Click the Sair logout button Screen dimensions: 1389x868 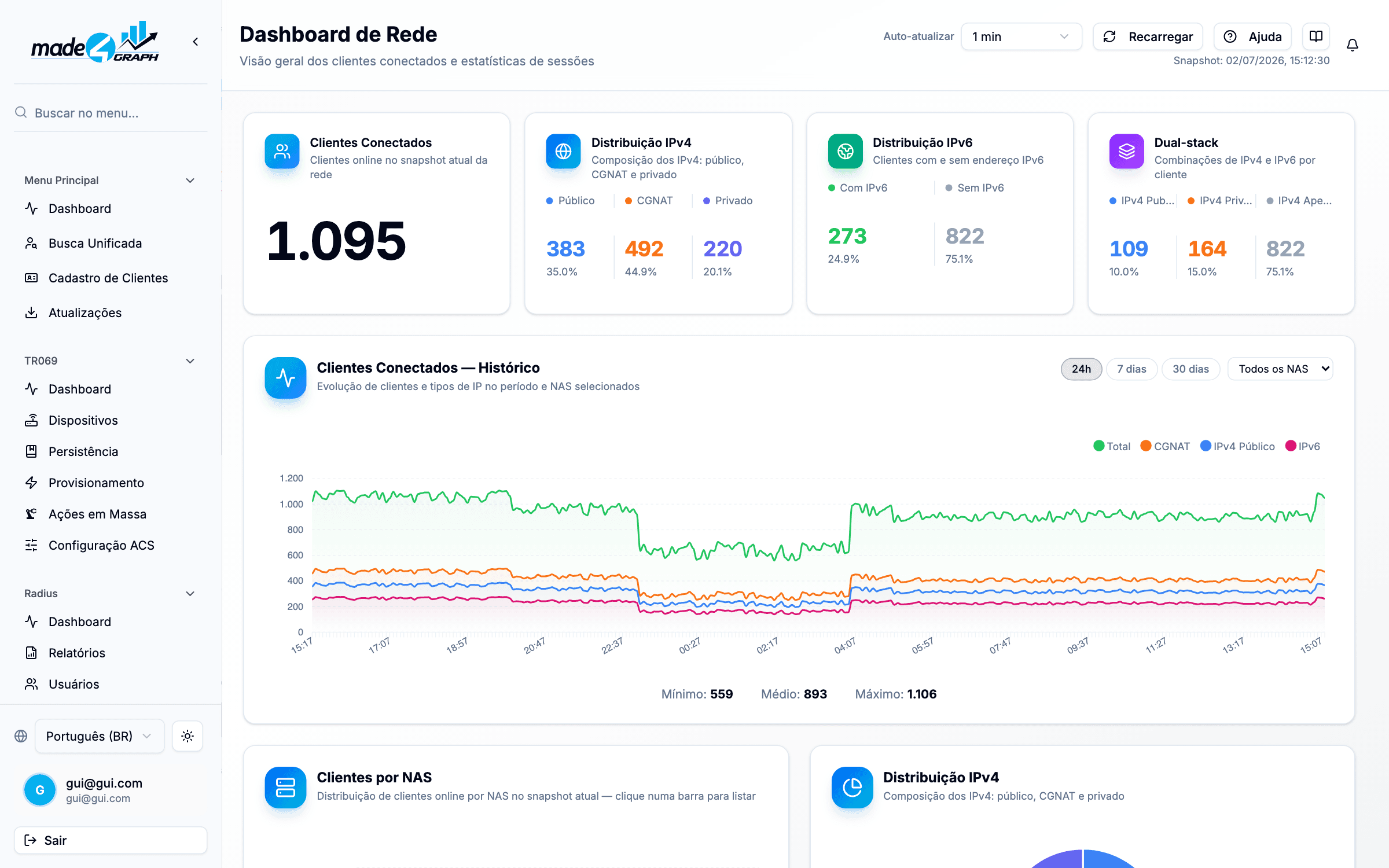point(111,840)
